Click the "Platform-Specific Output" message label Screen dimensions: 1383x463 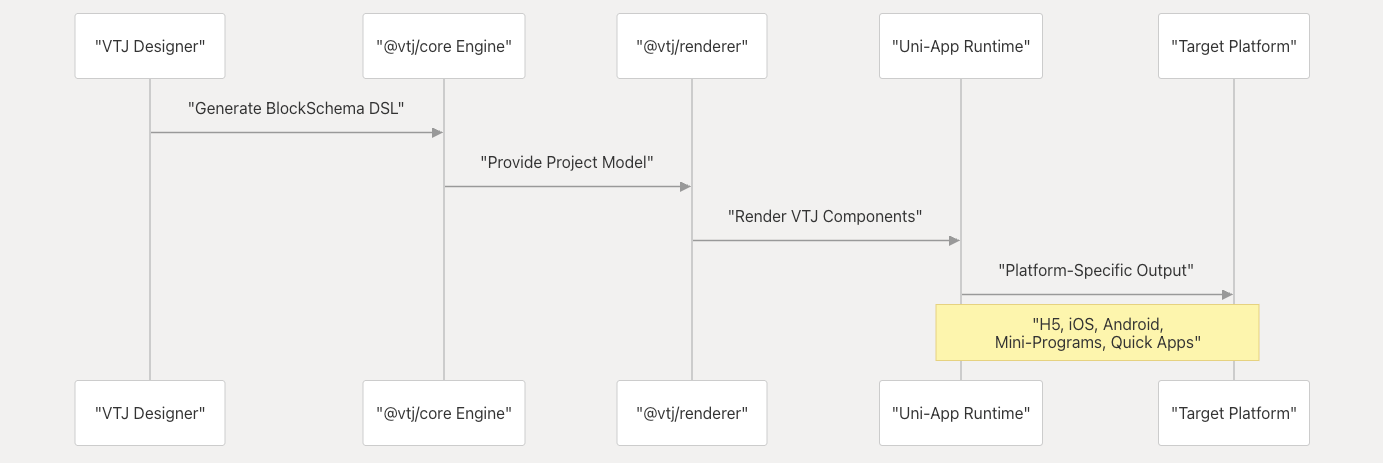[1097, 270]
